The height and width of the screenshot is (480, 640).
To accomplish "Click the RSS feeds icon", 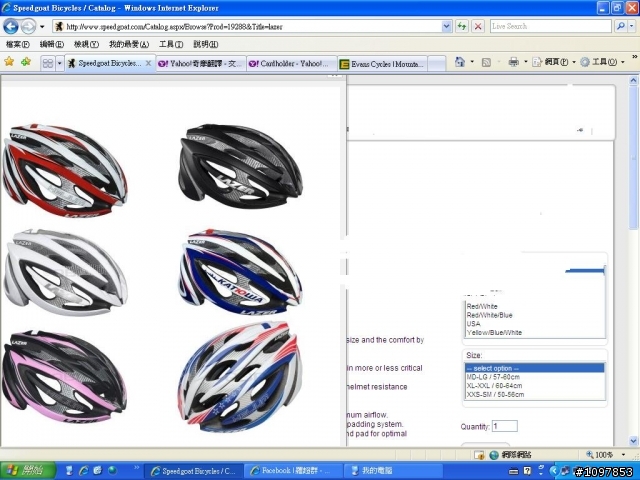I will [486, 62].
